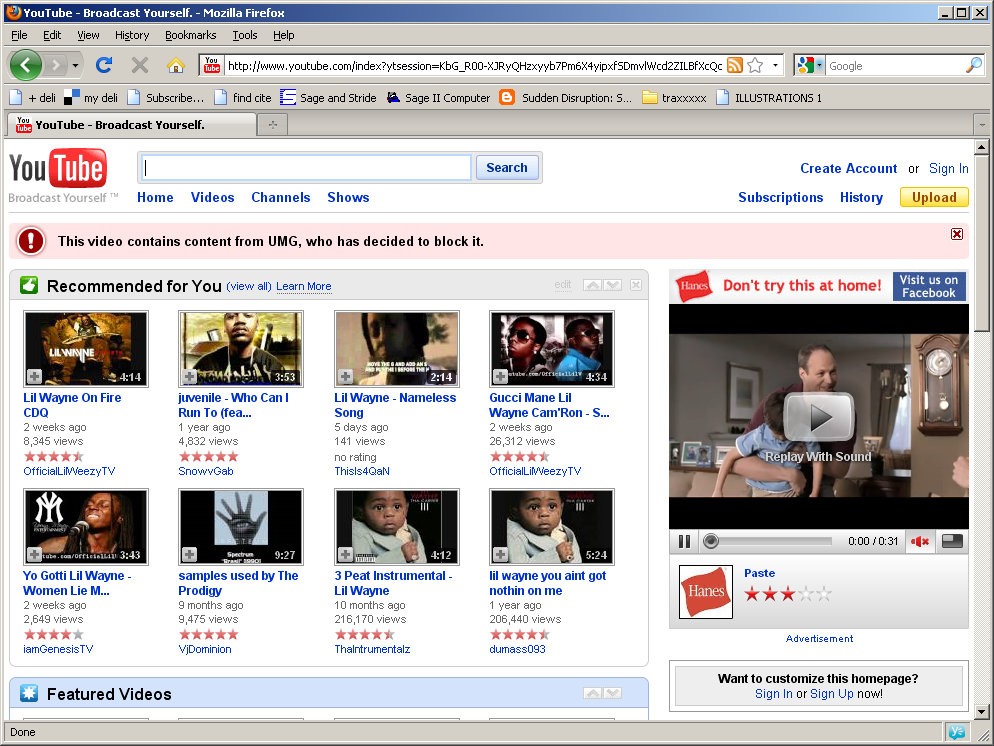Move Featured Videos module up arrow
Screen dimensions: 994x746
coord(592,693)
